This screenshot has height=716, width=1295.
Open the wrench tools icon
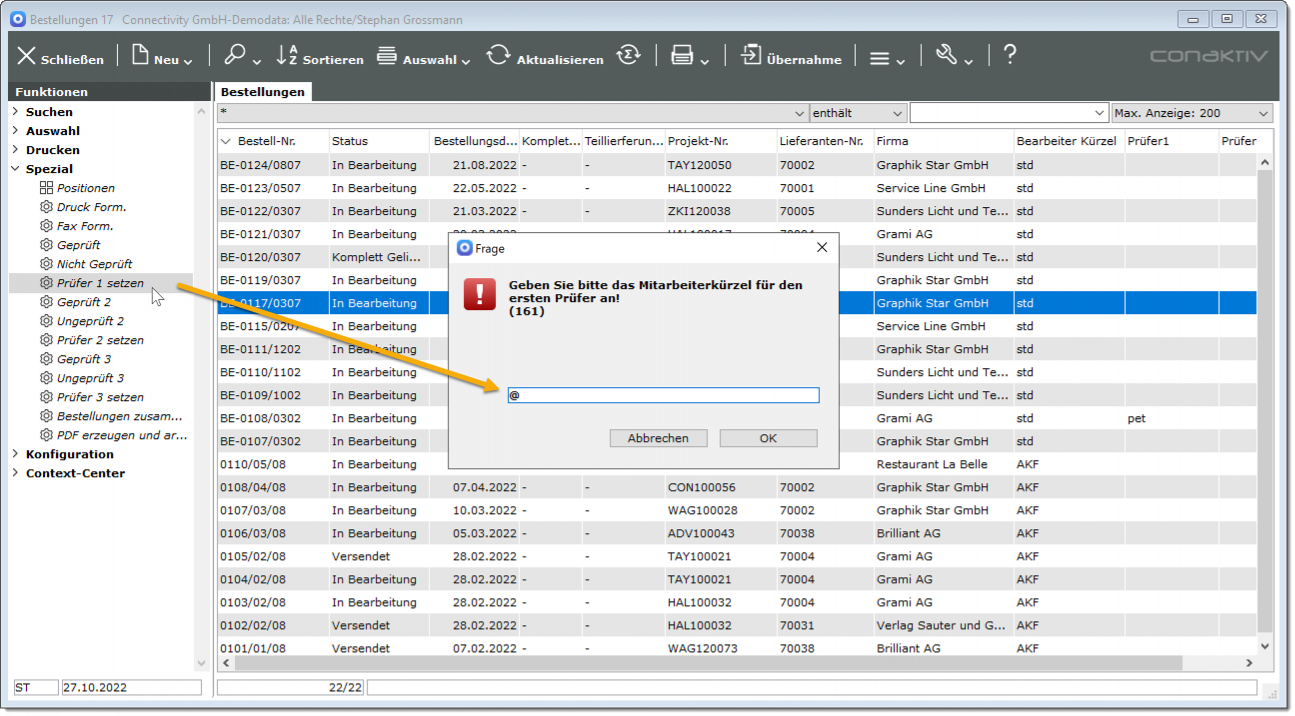click(946, 56)
